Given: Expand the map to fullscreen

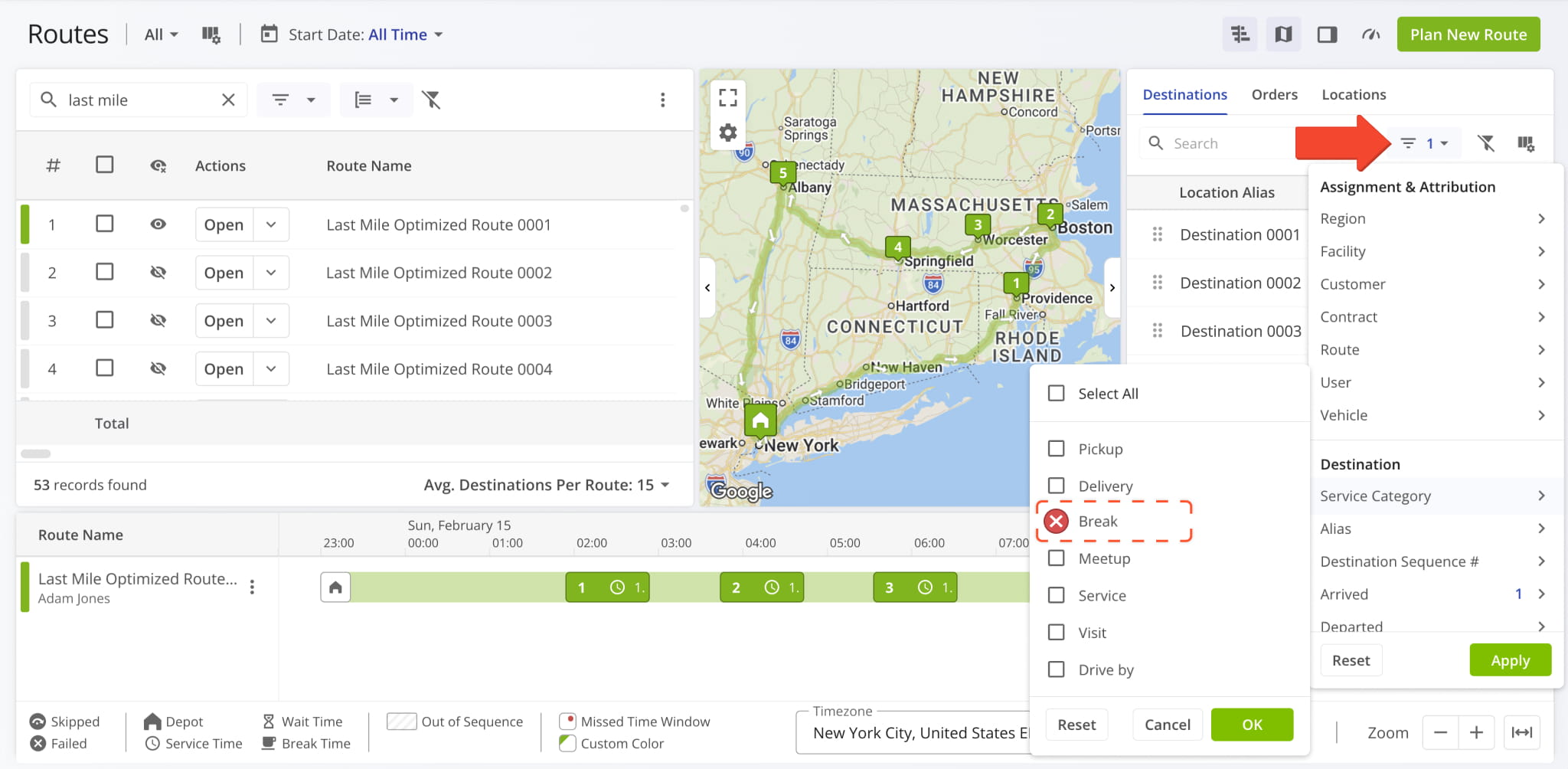Looking at the screenshot, I should coord(728,97).
